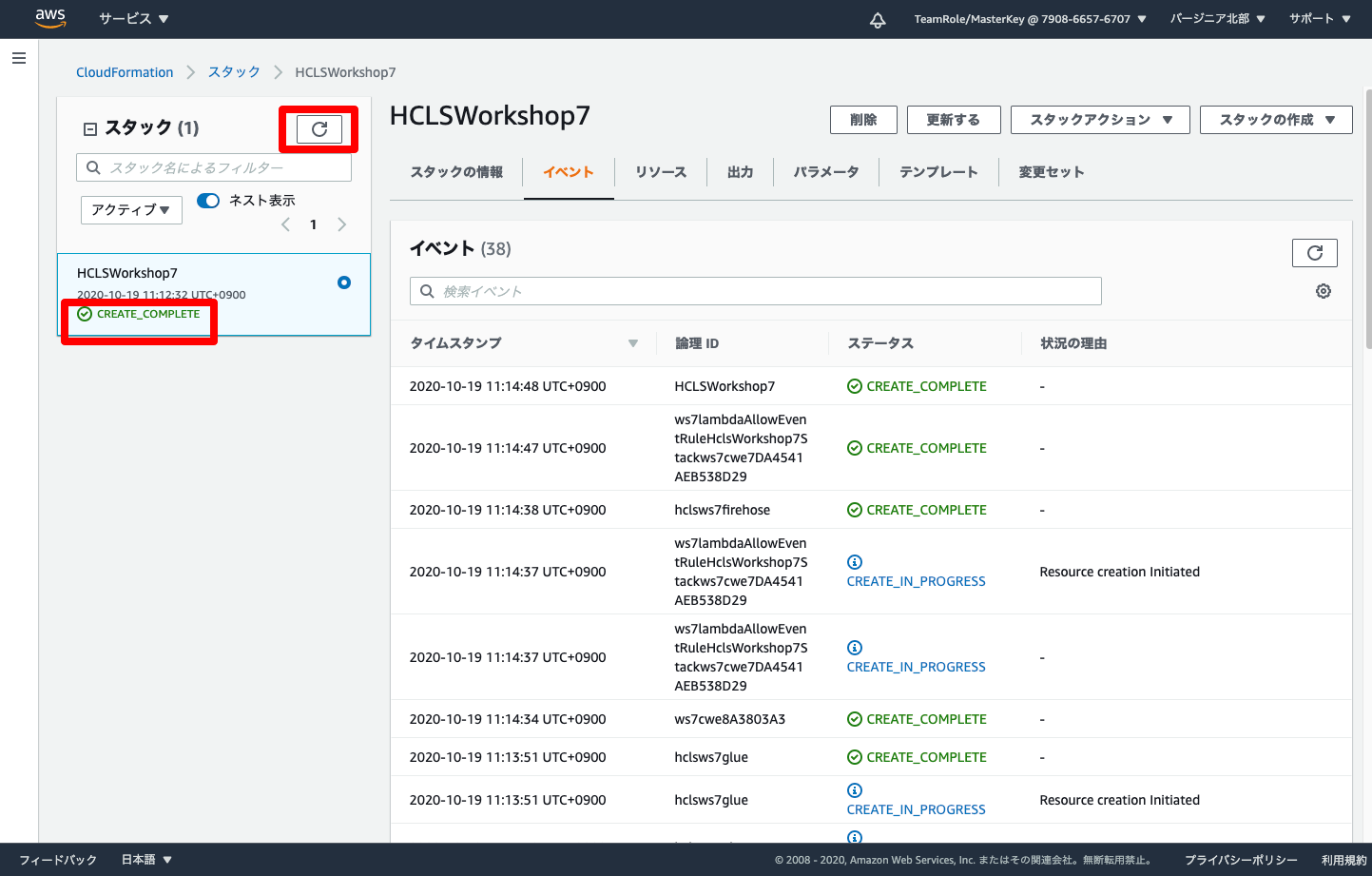Viewport: 1372px width, 876px height.
Task: Click timestamp 2020-10-19 11:14:38 cell
Action: tap(508, 510)
